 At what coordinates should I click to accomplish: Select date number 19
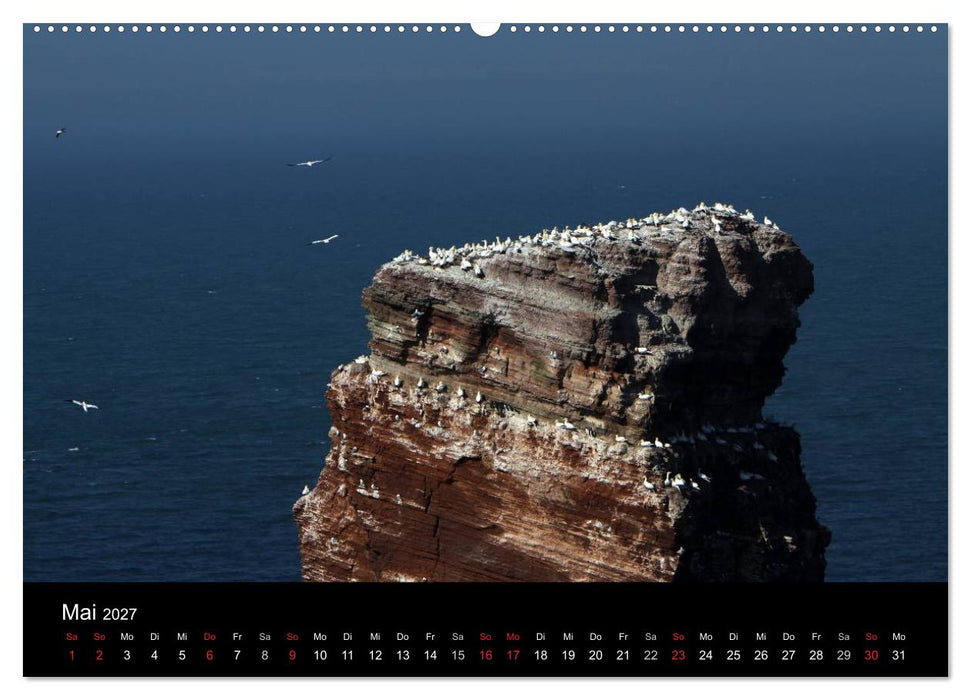click(x=568, y=655)
